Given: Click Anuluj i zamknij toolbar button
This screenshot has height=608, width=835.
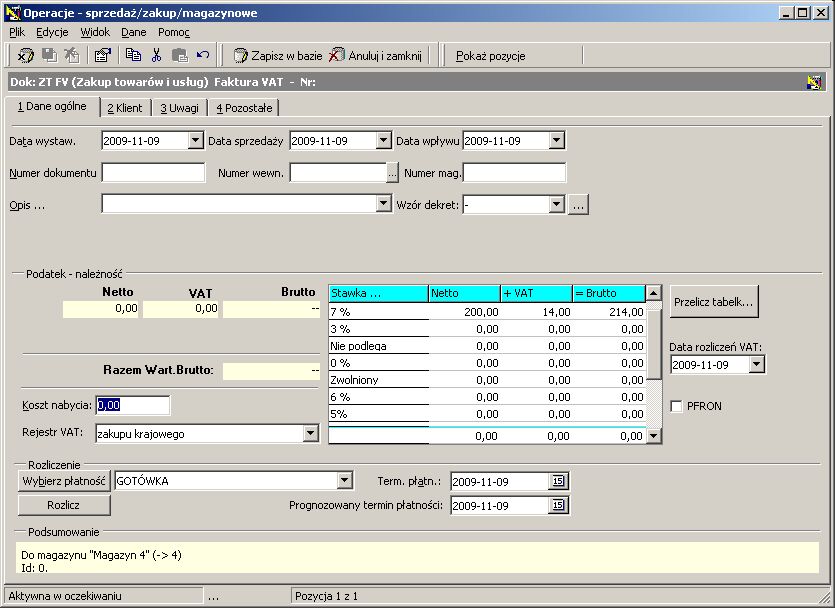Looking at the screenshot, I should pyautogui.click(x=375, y=55).
